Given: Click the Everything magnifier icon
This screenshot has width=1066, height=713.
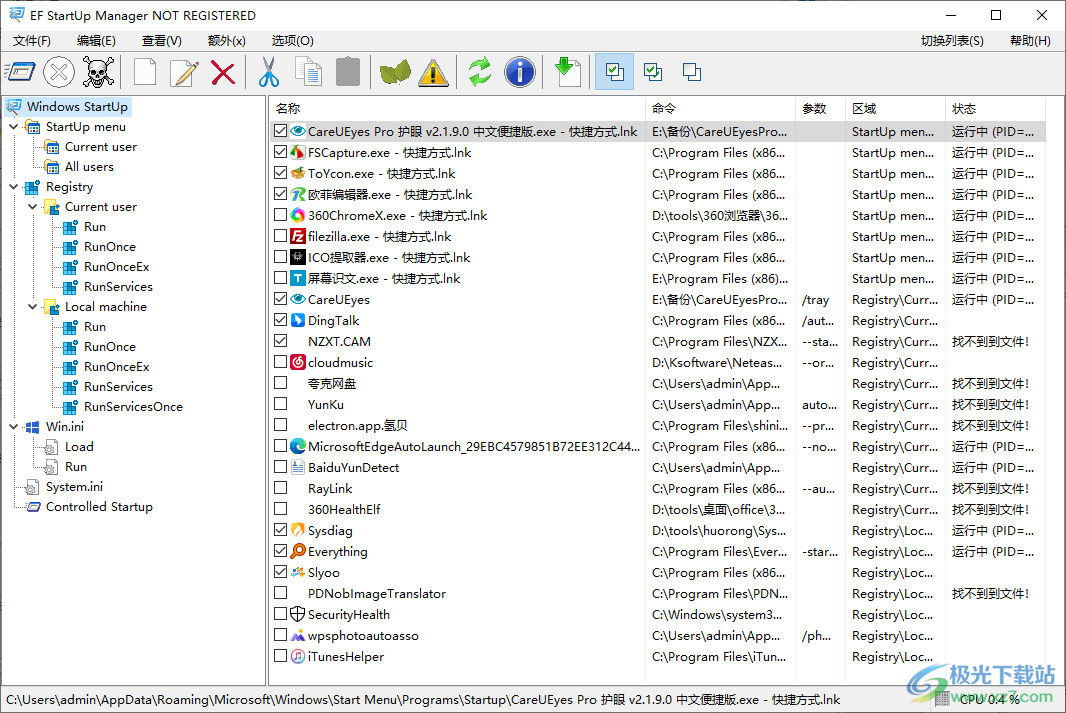Looking at the screenshot, I should tap(298, 551).
